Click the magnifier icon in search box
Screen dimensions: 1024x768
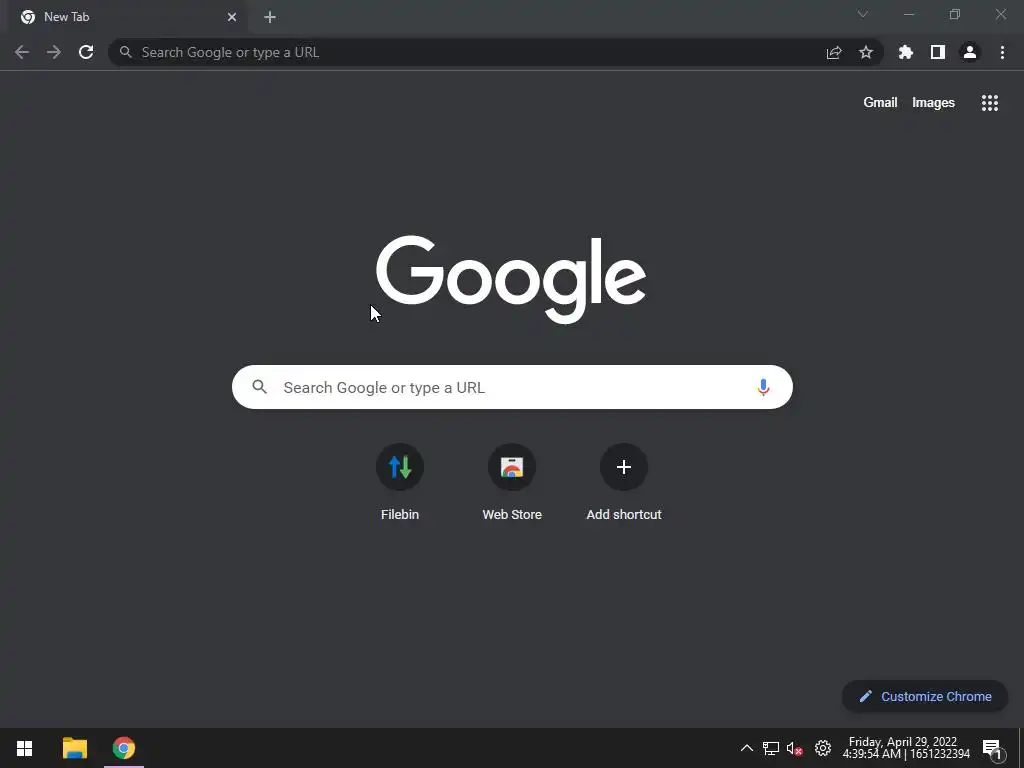pyautogui.click(x=260, y=387)
